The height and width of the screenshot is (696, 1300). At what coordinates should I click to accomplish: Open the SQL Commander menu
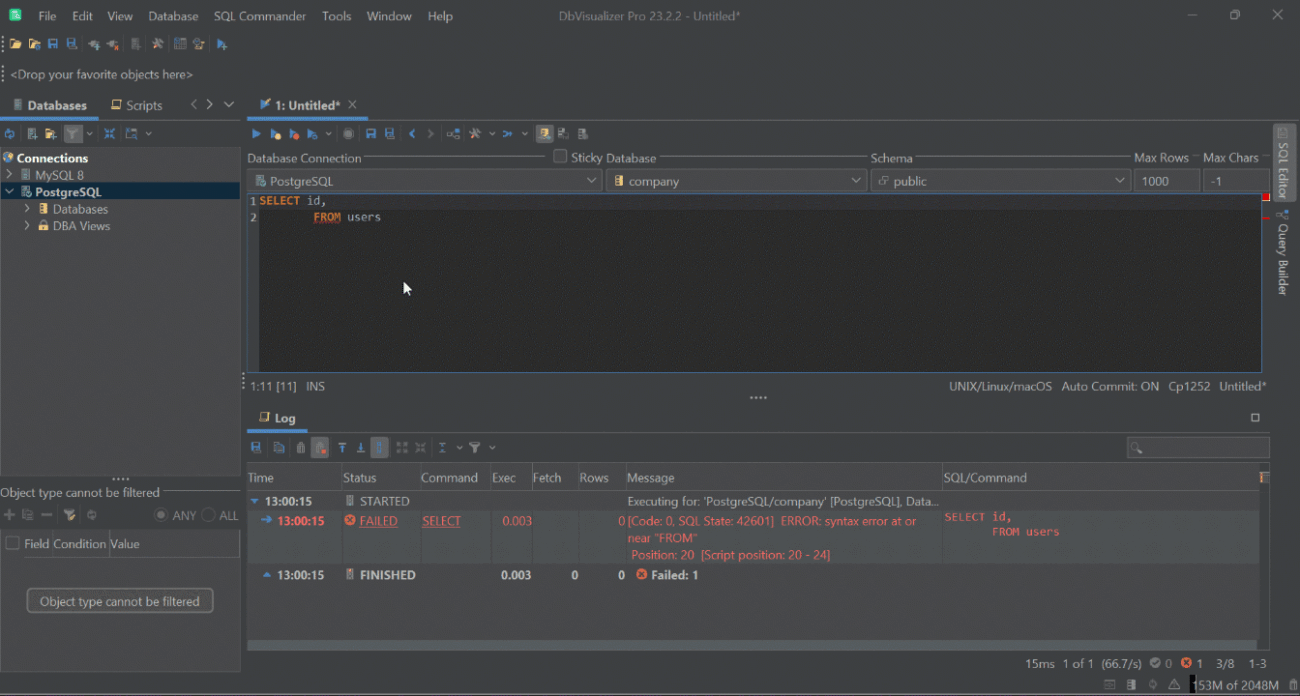pos(259,15)
